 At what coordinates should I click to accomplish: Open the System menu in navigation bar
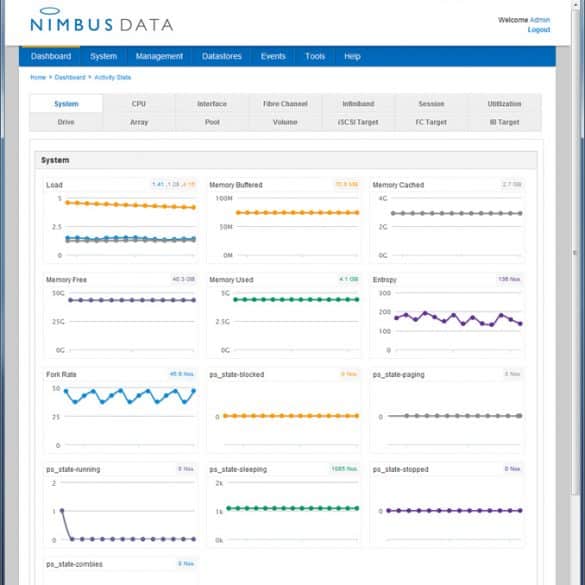click(103, 56)
